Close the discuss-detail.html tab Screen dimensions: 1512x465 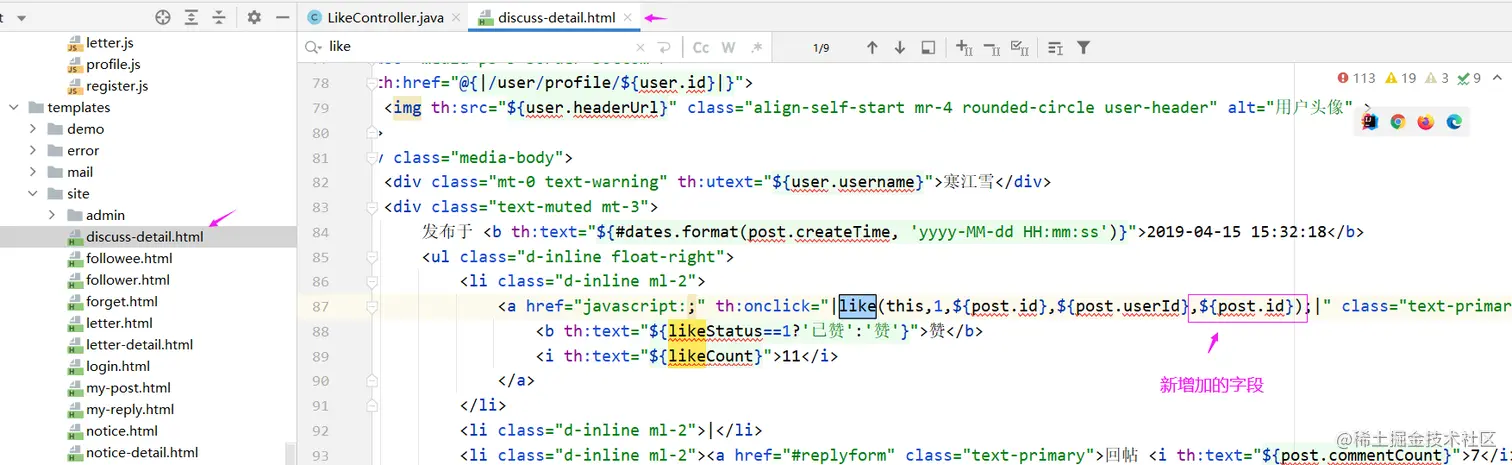628,17
